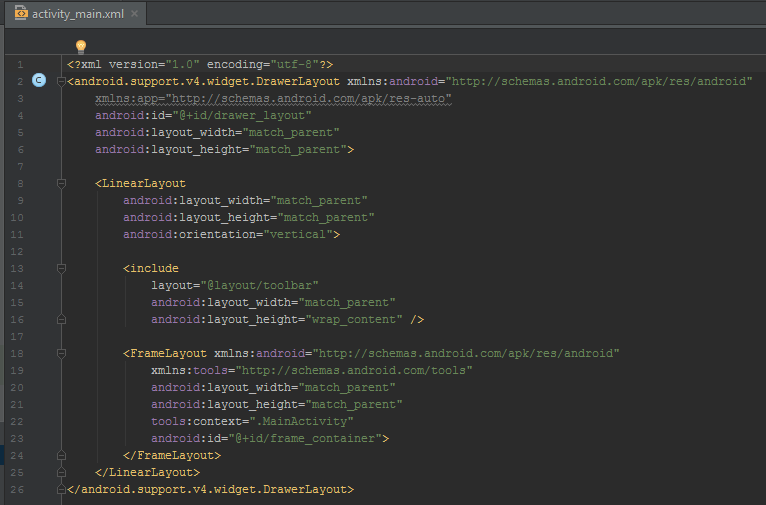
Task: Click the underlined xmlns:app namespace attribute
Action: click(x=273, y=99)
